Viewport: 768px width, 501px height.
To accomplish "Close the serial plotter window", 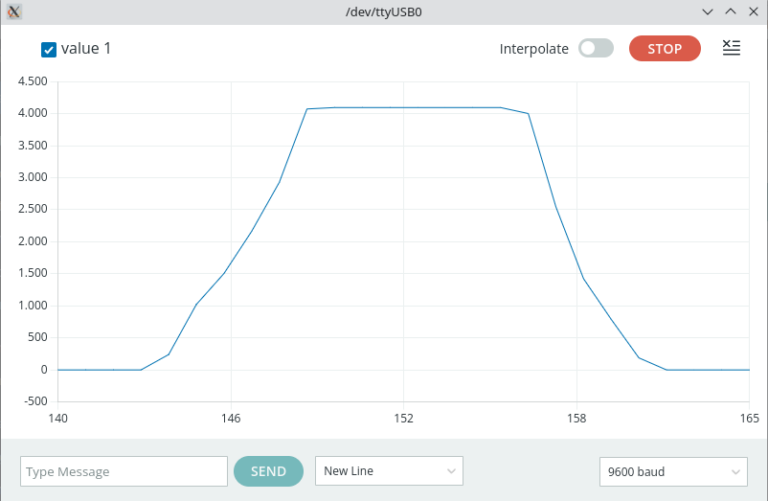I will click(x=752, y=11).
